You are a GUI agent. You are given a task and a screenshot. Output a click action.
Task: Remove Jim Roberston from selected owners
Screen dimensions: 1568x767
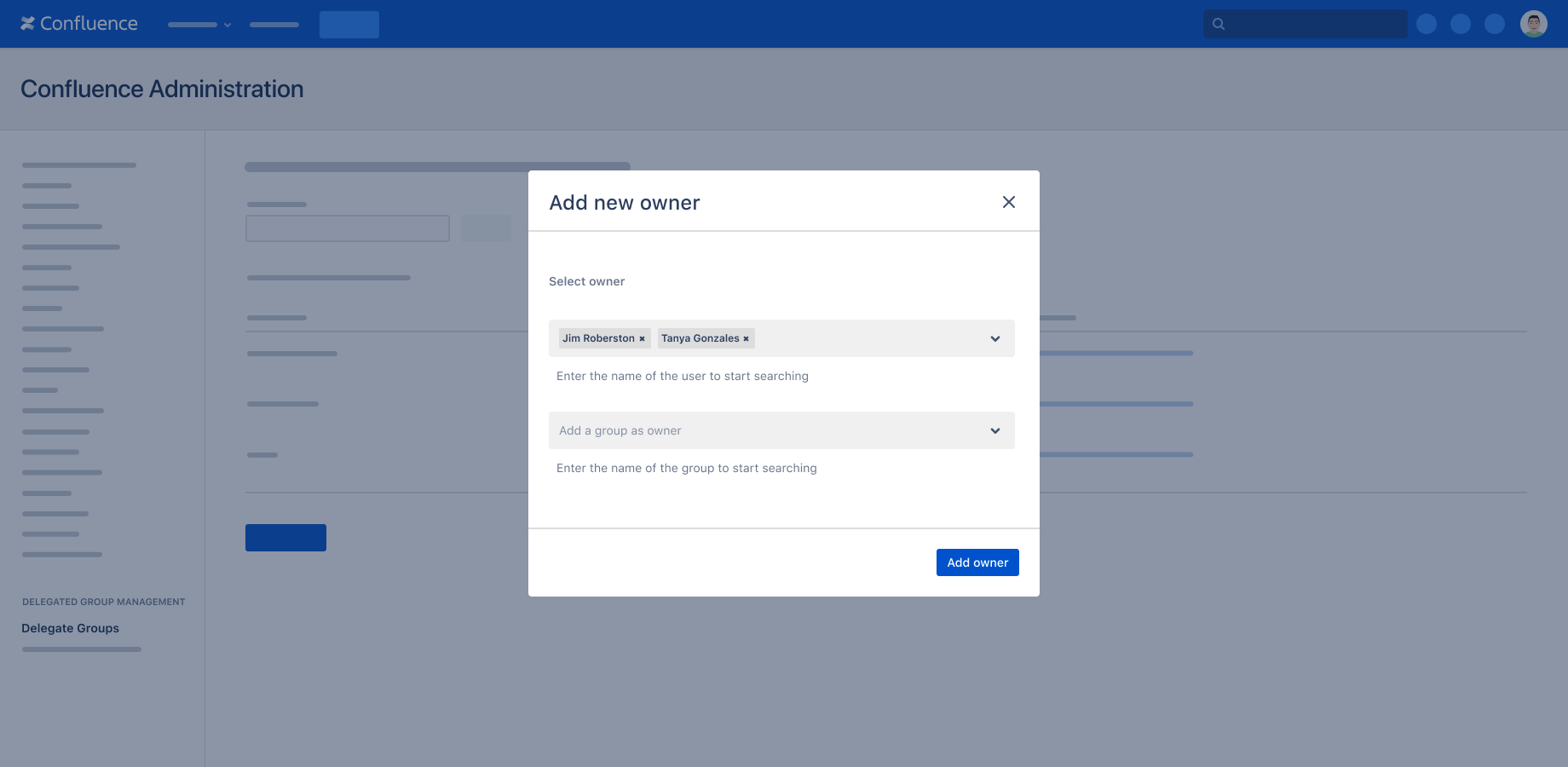642,339
